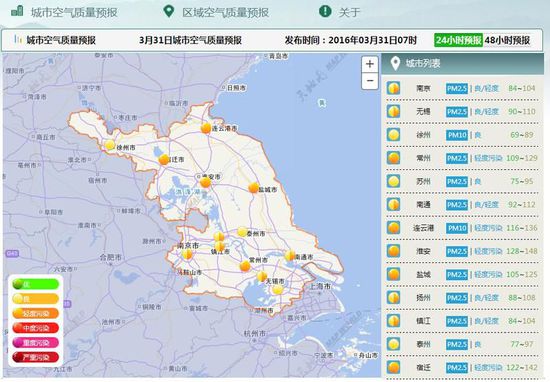This screenshot has height=382, width=550.
Task: Click the value 88~108 in the 扬州 row
Action: (522, 298)
